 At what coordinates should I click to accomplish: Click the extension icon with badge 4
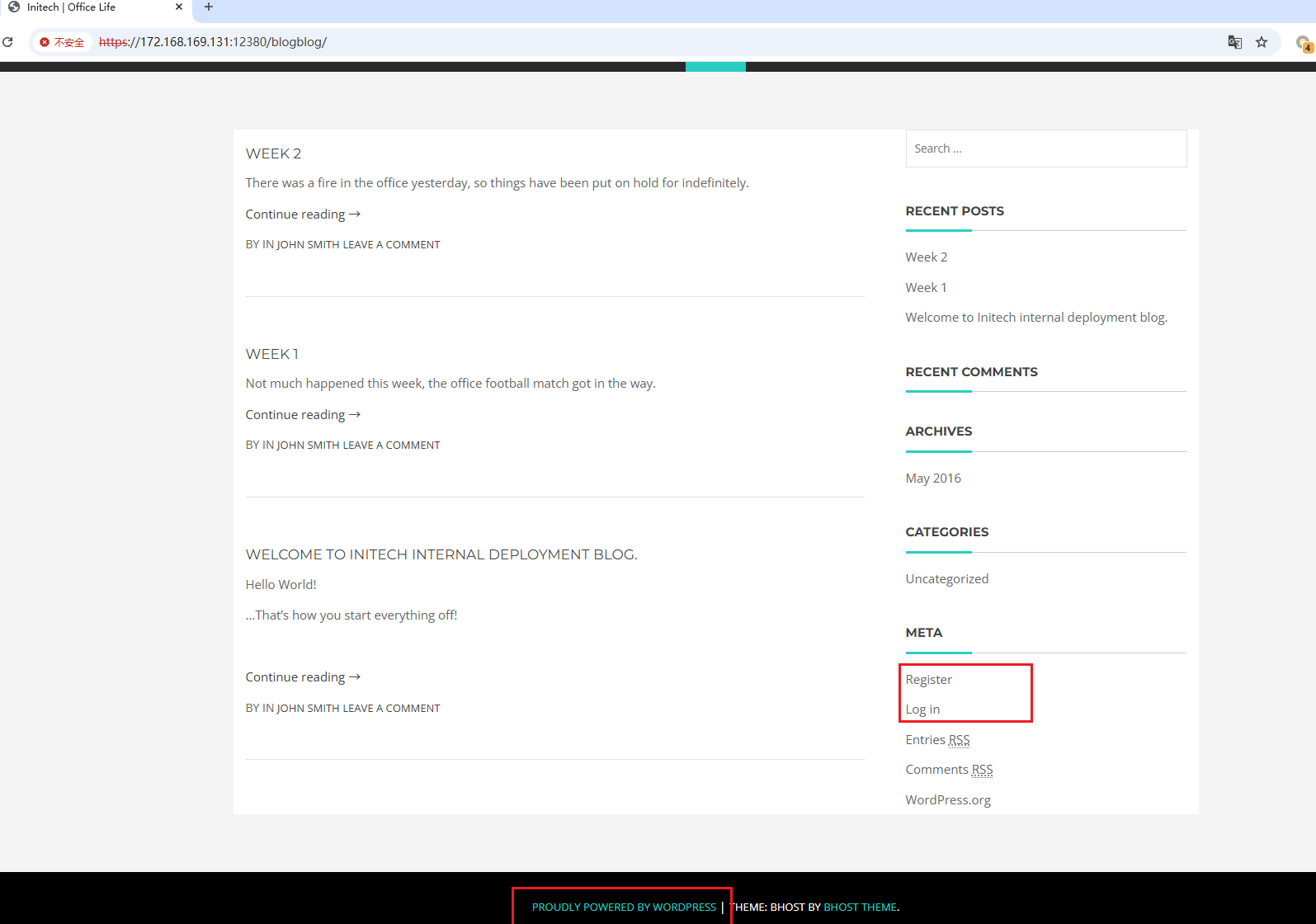[1304, 43]
